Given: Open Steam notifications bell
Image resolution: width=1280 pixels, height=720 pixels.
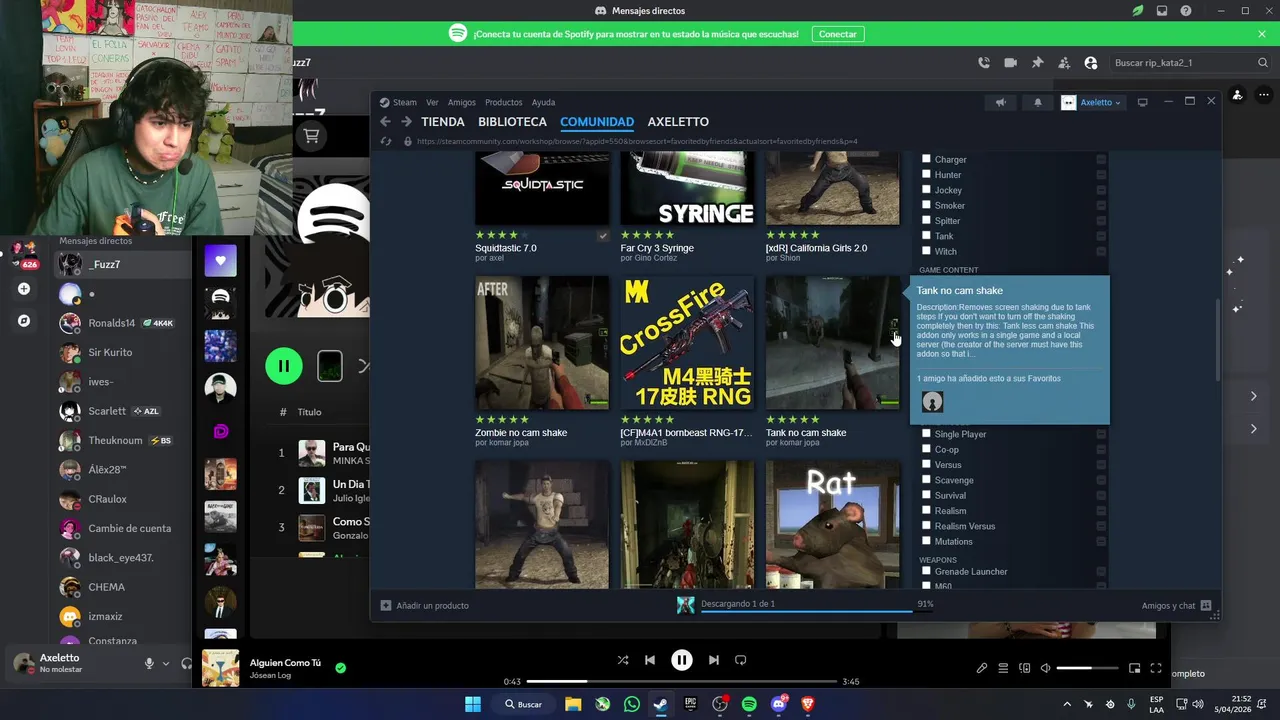Looking at the screenshot, I should click(1037, 102).
